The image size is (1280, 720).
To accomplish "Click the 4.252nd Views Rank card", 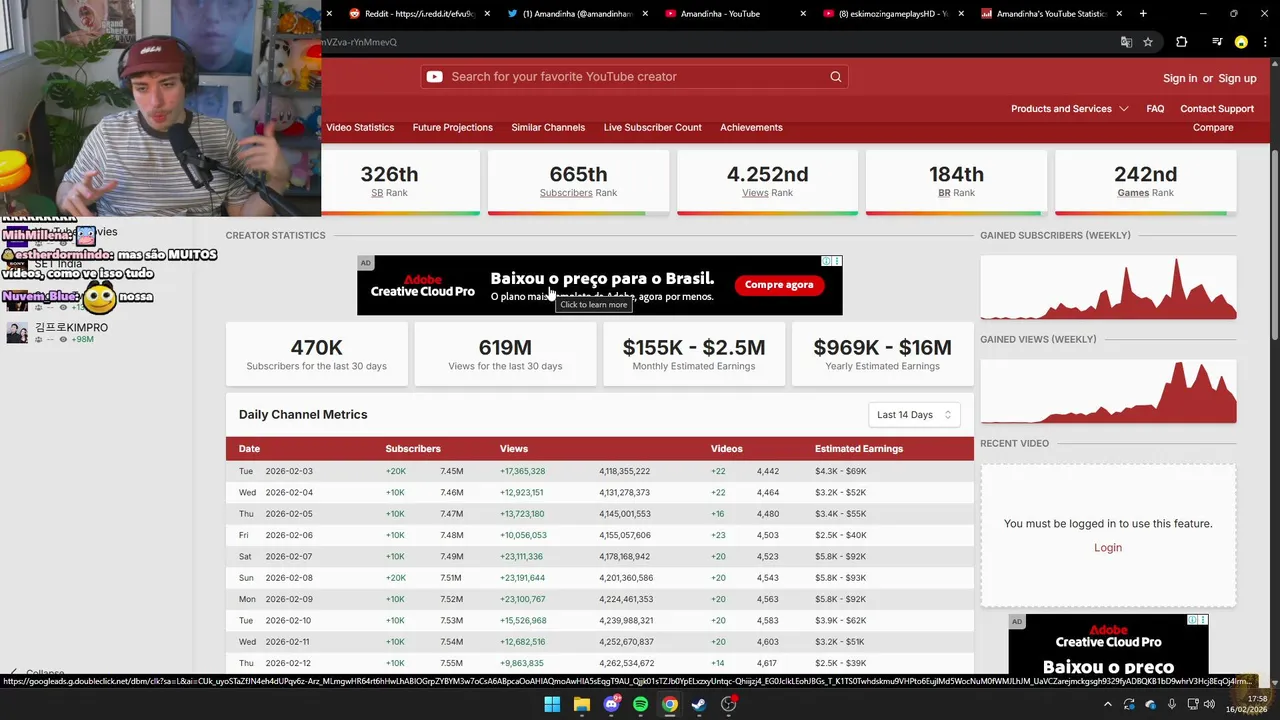I will click(x=767, y=182).
